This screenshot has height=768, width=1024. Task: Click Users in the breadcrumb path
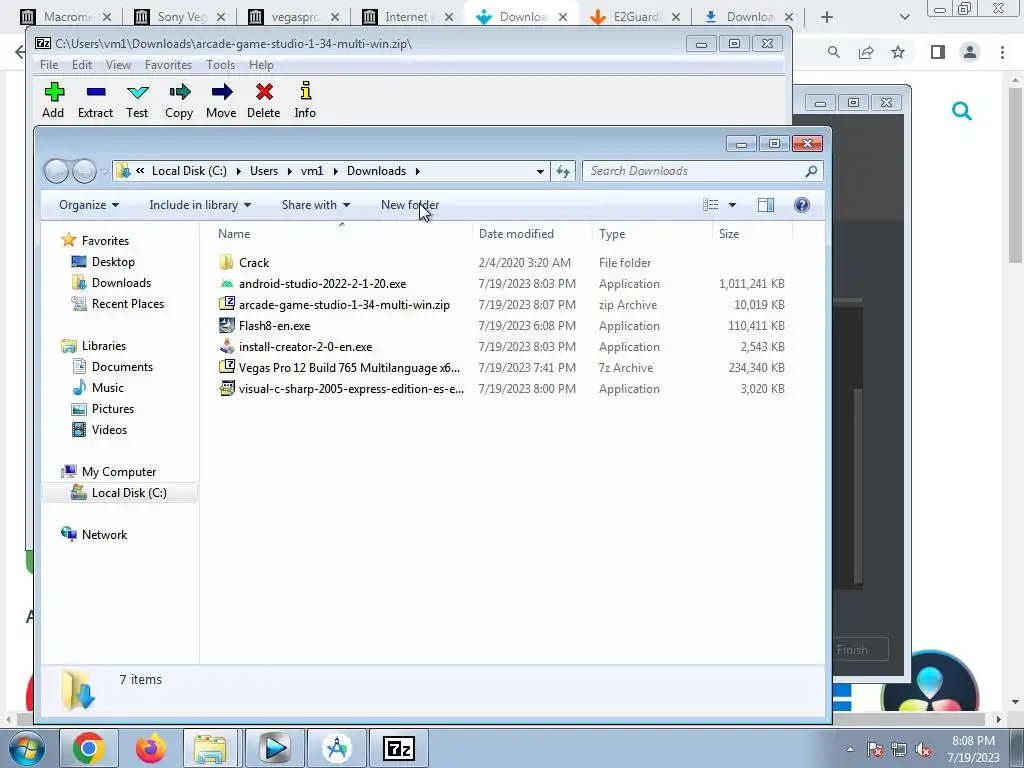[x=264, y=171]
